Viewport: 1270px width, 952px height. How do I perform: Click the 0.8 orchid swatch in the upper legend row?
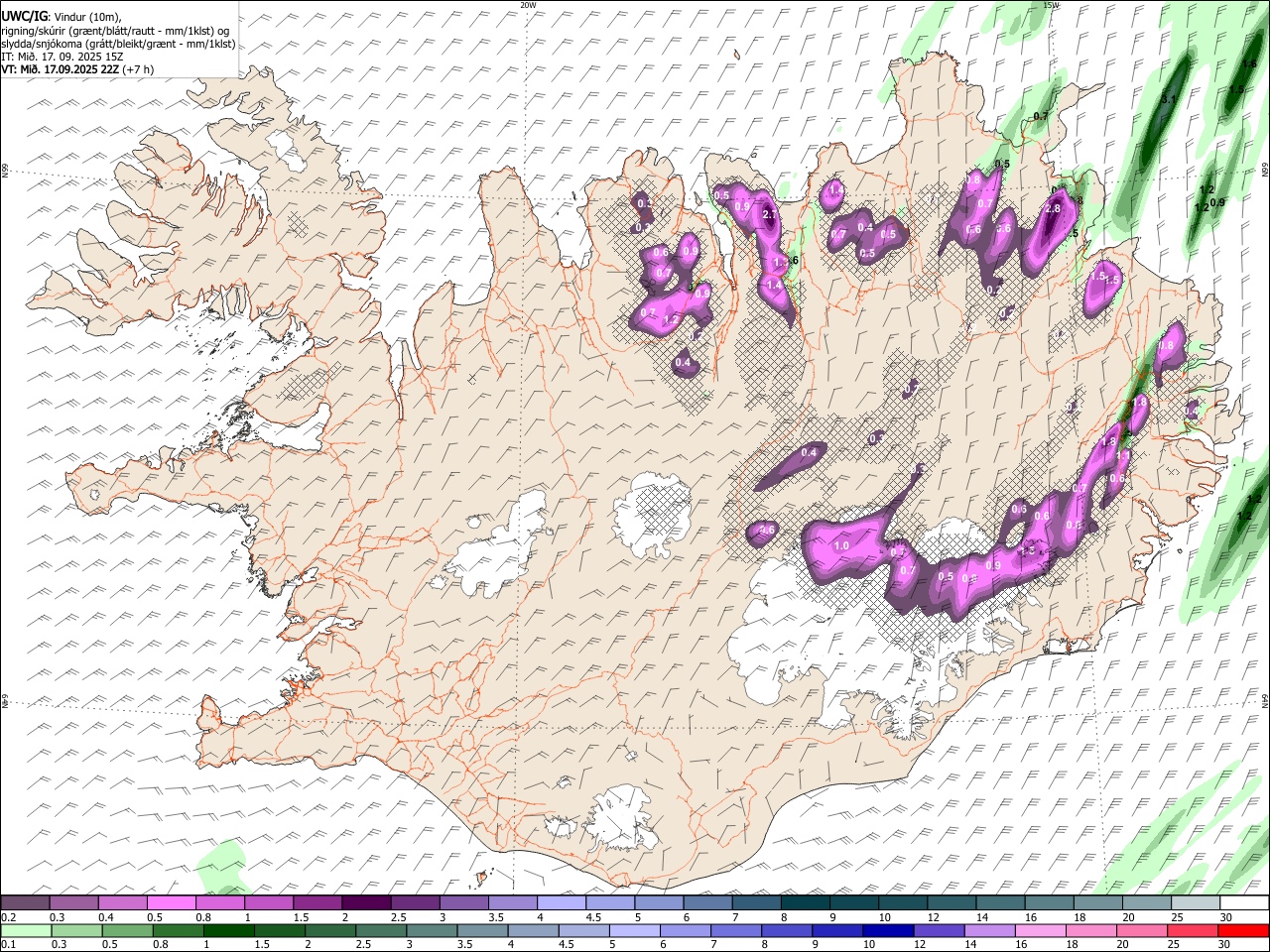tap(219, 902)
